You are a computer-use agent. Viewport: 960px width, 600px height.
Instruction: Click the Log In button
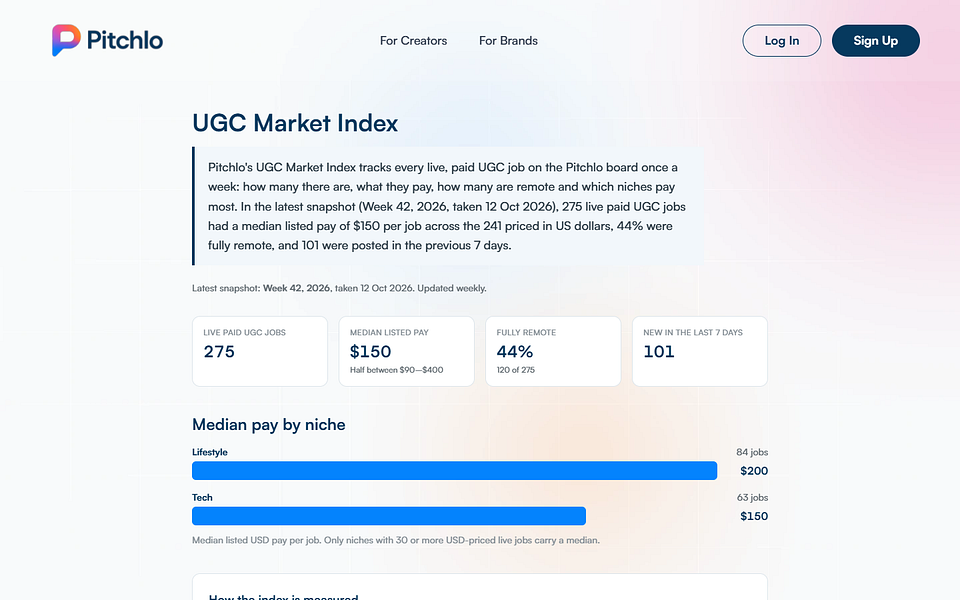(x=782, y=40)
